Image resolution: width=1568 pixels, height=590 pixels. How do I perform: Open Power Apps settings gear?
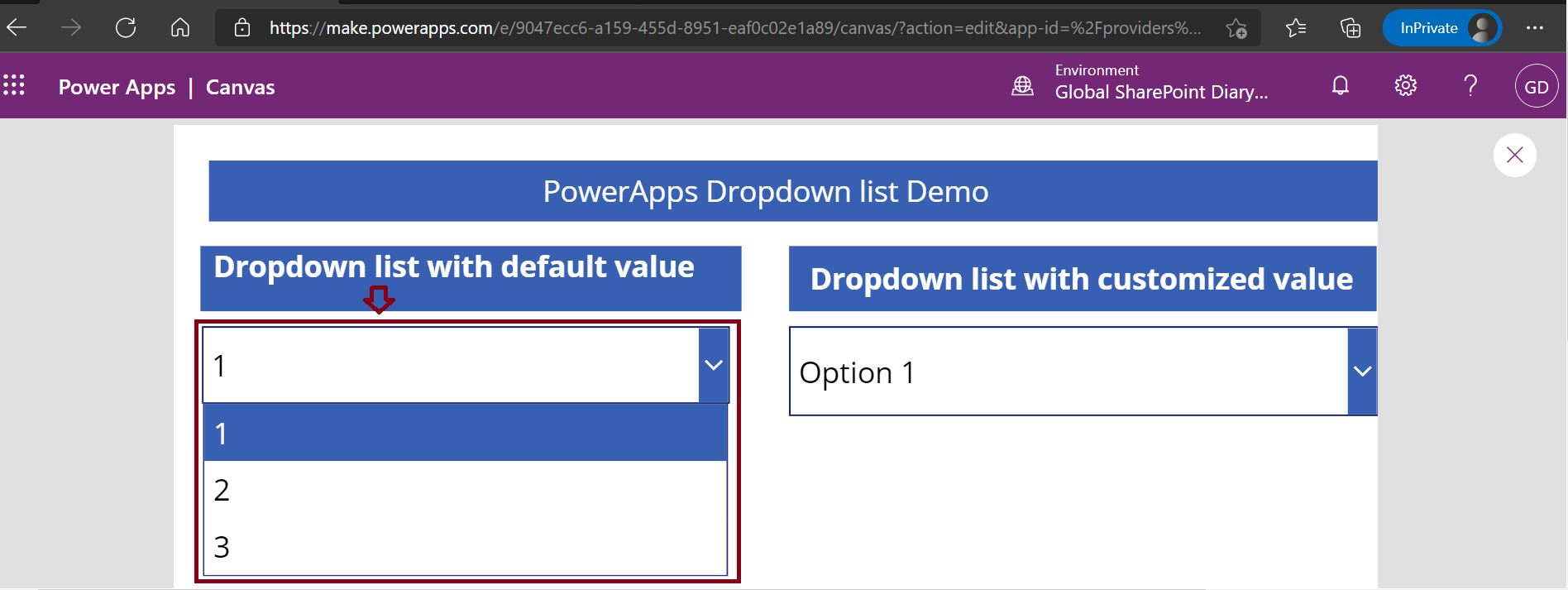pos(1405,84)
